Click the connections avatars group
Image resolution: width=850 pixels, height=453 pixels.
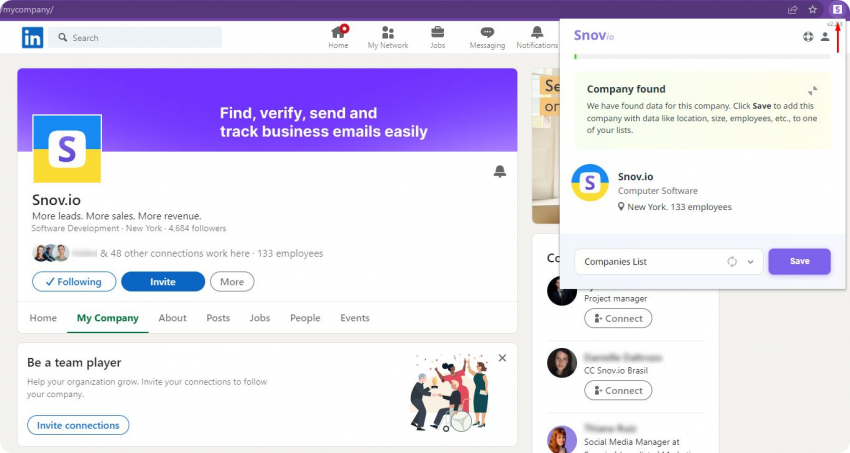point(51,253)
